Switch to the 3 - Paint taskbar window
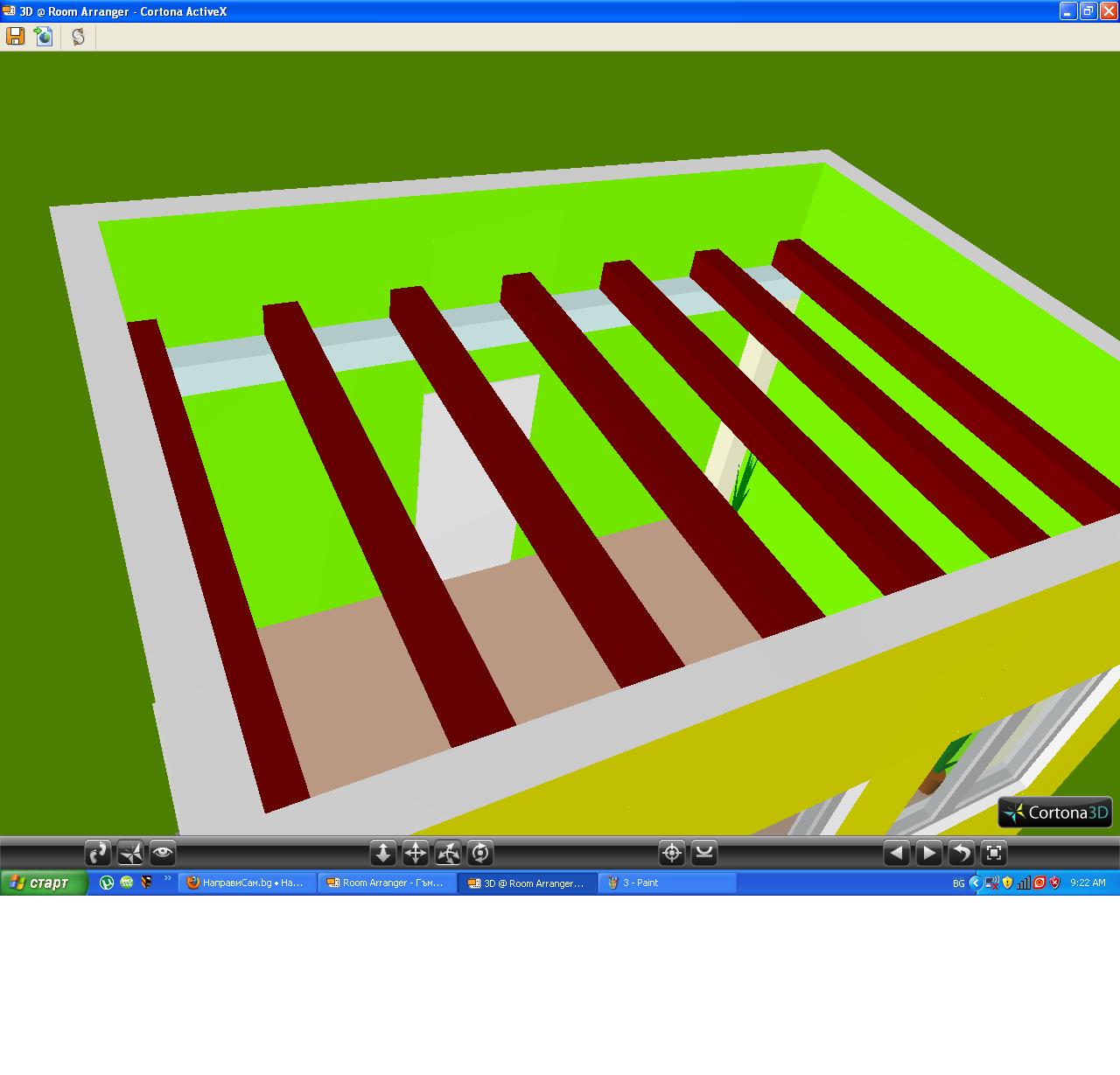The height and width of the screenshot is (1075, 1120). pos(667,883)
